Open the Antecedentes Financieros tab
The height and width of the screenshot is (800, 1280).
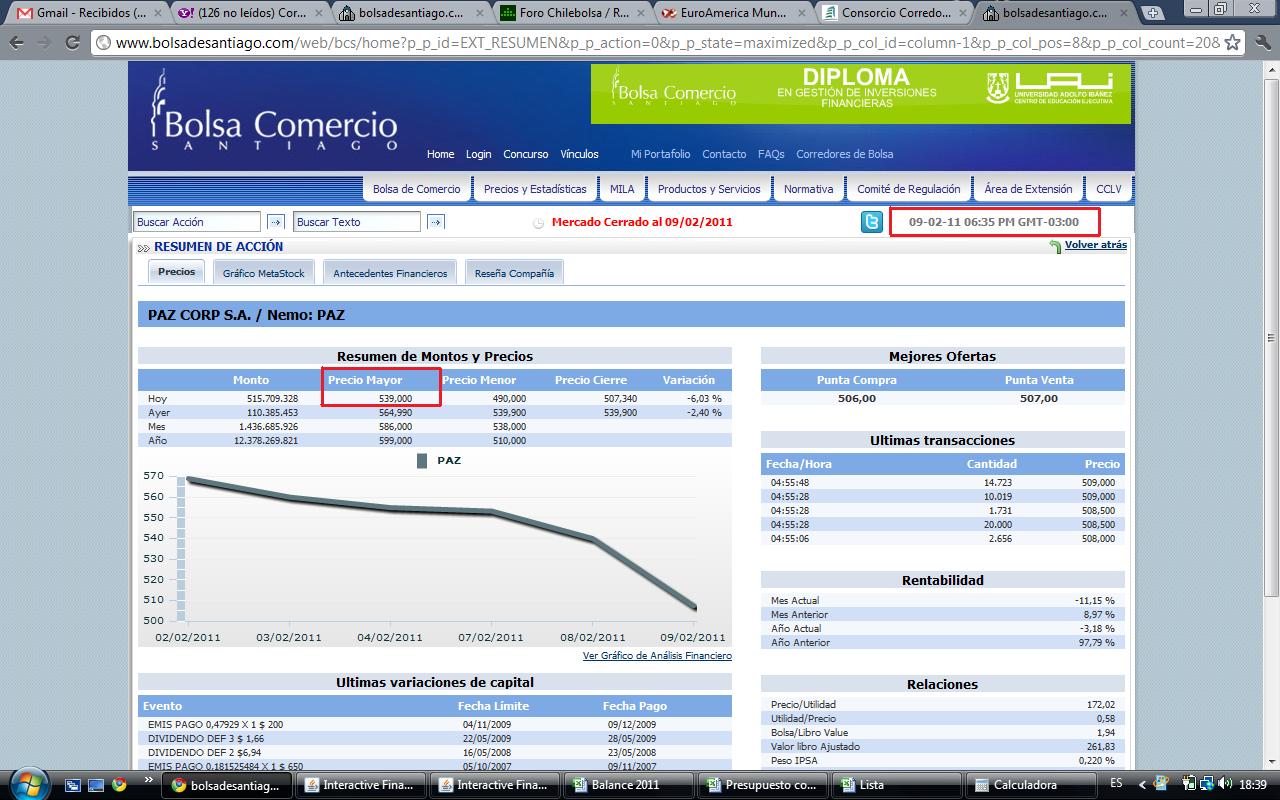pyautogui.click(x=390, y=273)
